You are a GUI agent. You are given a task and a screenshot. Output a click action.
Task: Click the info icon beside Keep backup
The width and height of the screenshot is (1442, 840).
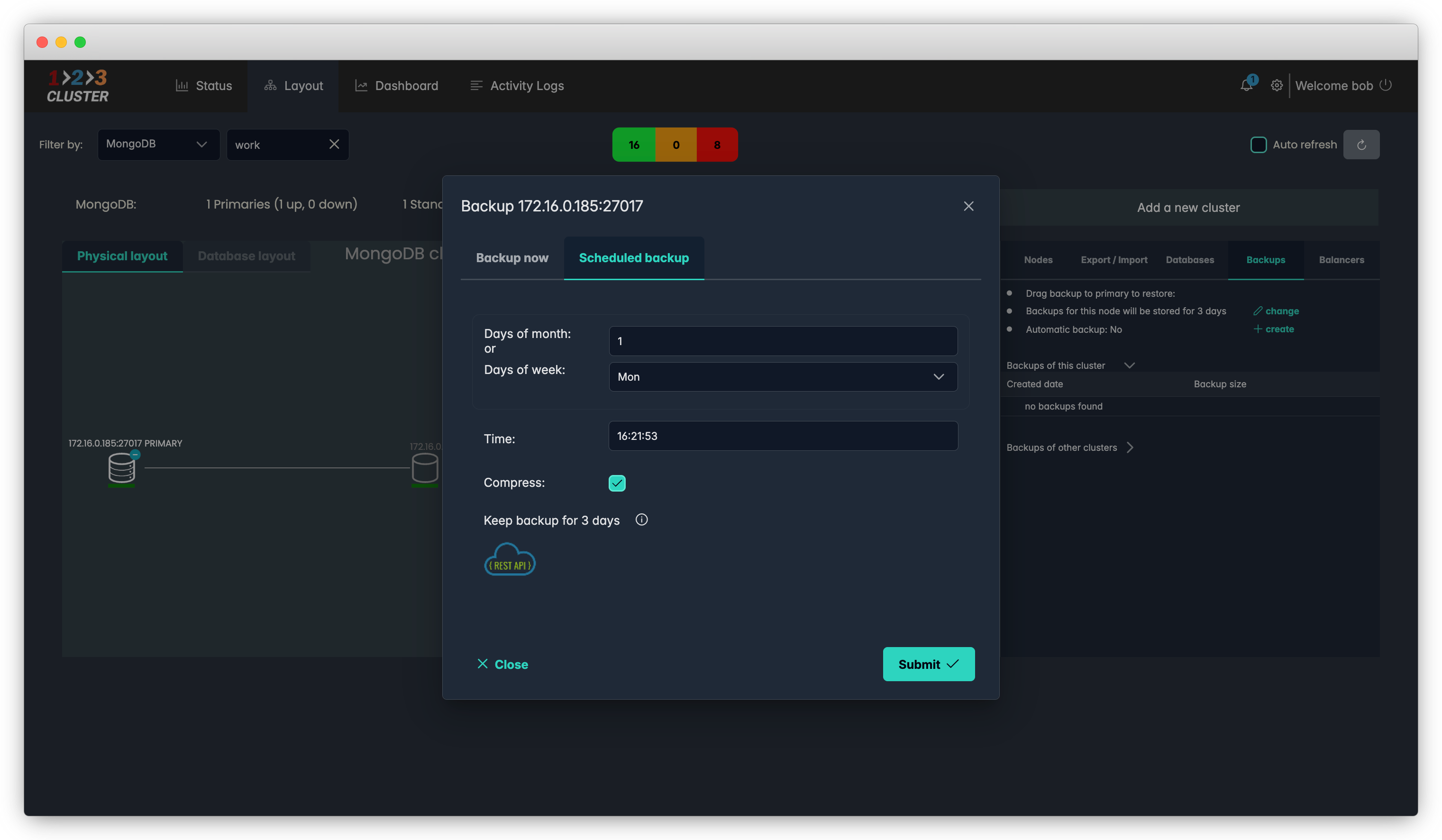[x=641, y=520]
